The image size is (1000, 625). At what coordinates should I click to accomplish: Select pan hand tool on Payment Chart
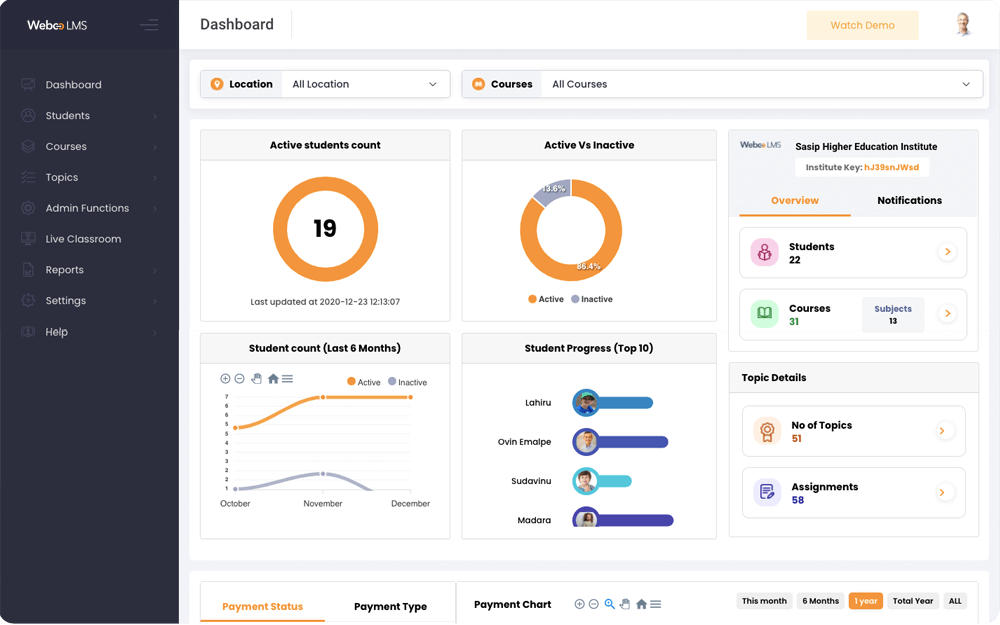(x=625, y=604)
